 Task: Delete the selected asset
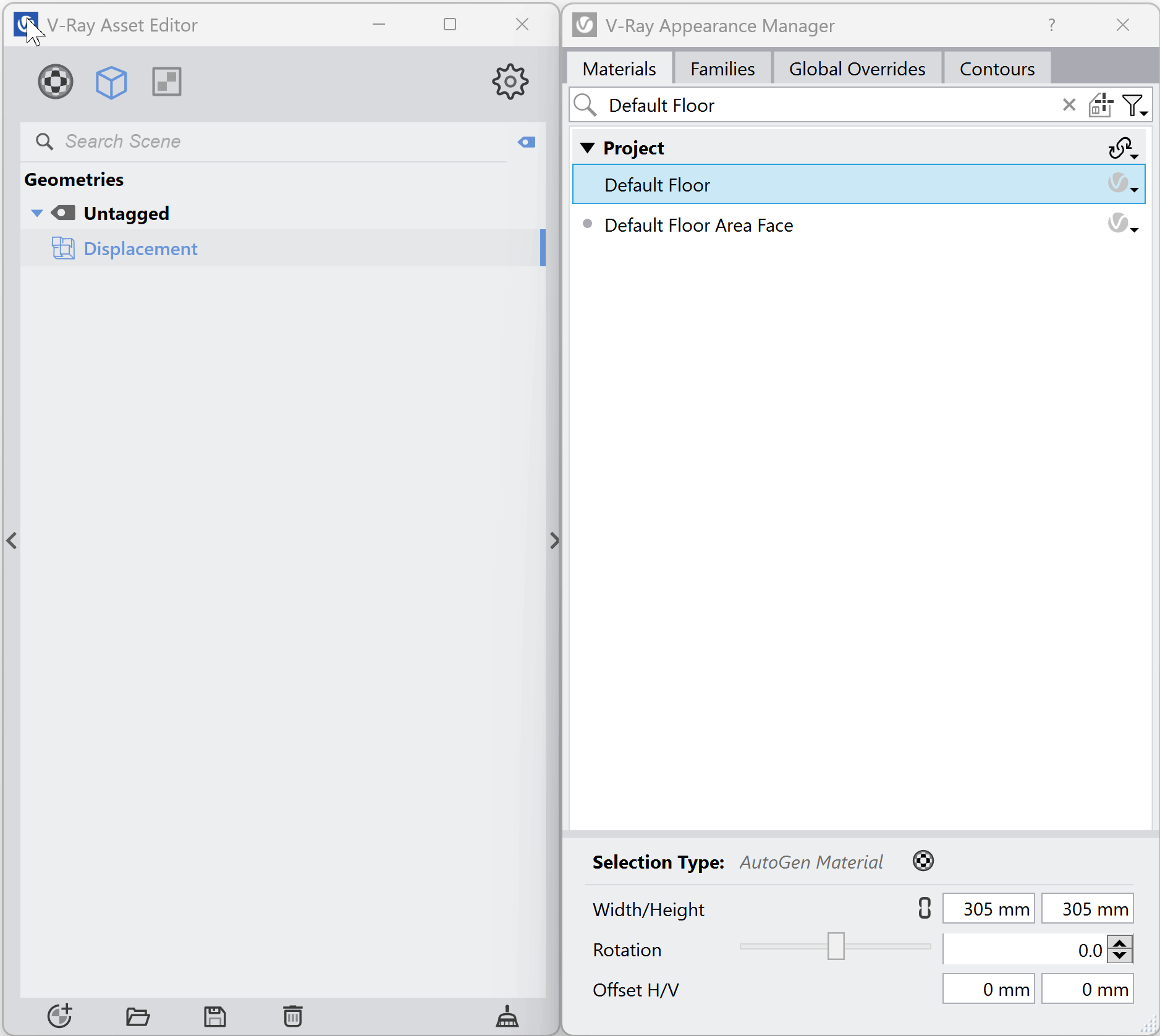coord(293,1016)
